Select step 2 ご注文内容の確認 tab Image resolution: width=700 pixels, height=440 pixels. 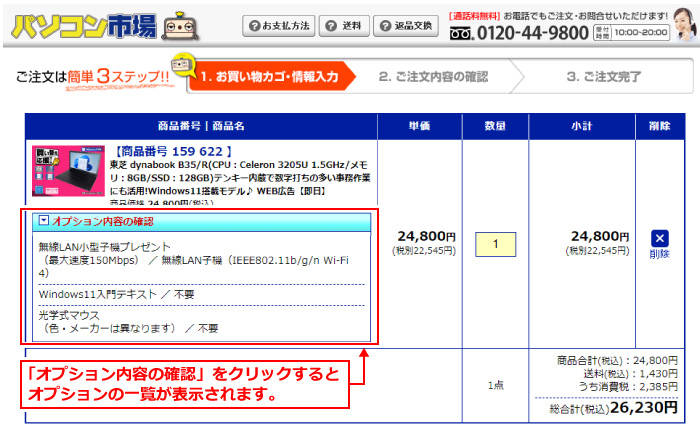tap(432, 76)
